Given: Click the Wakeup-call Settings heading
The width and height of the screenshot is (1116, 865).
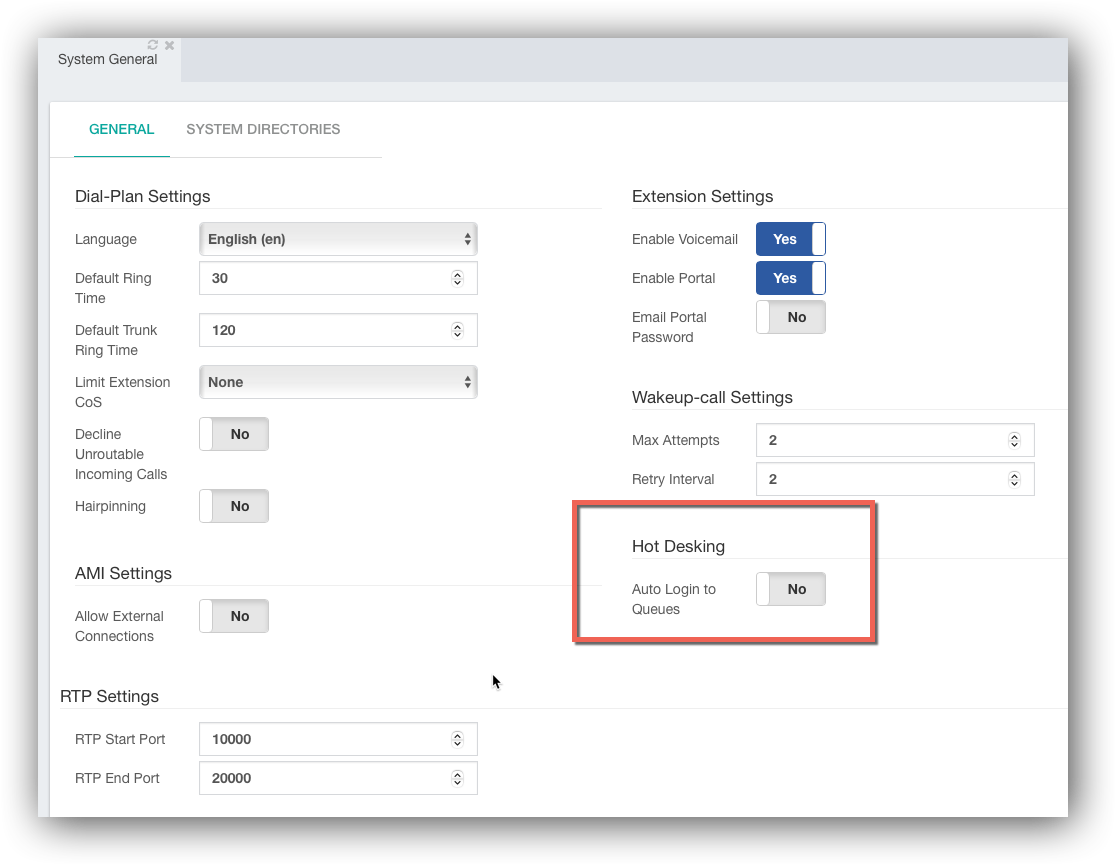Looking at the screenshot, I should point(712,397).
